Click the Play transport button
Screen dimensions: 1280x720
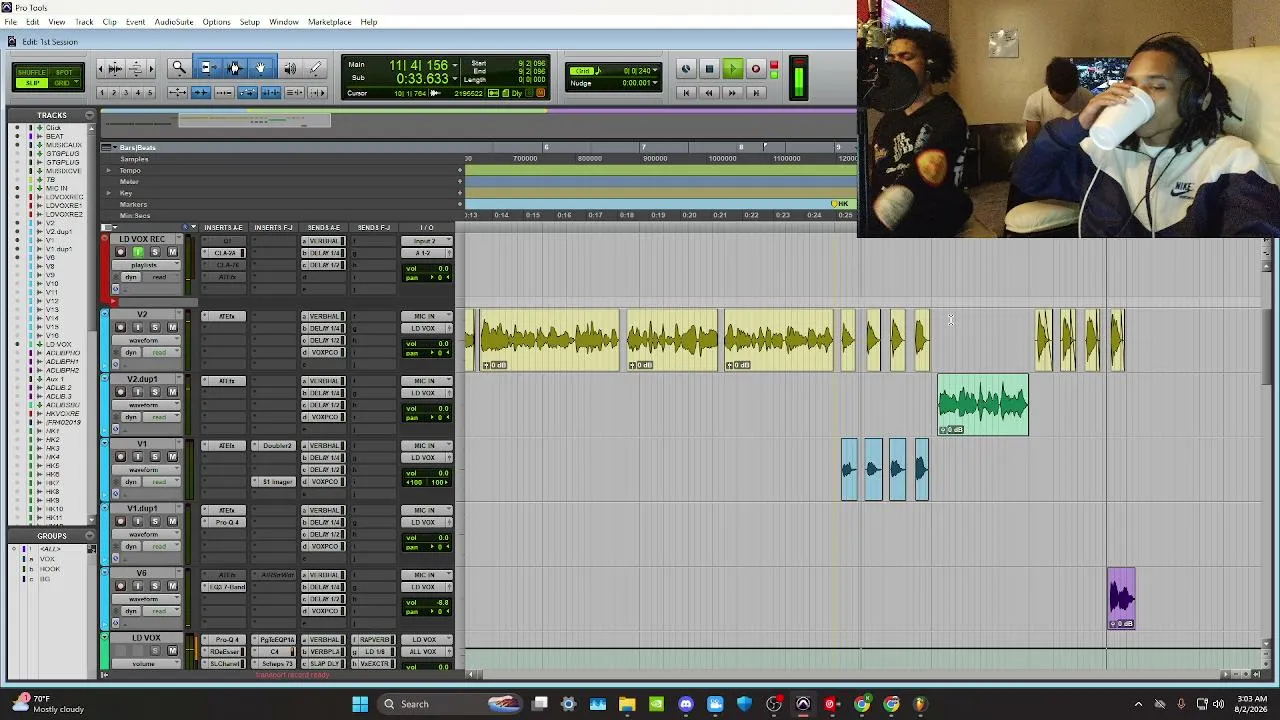[x=732, y=69]
